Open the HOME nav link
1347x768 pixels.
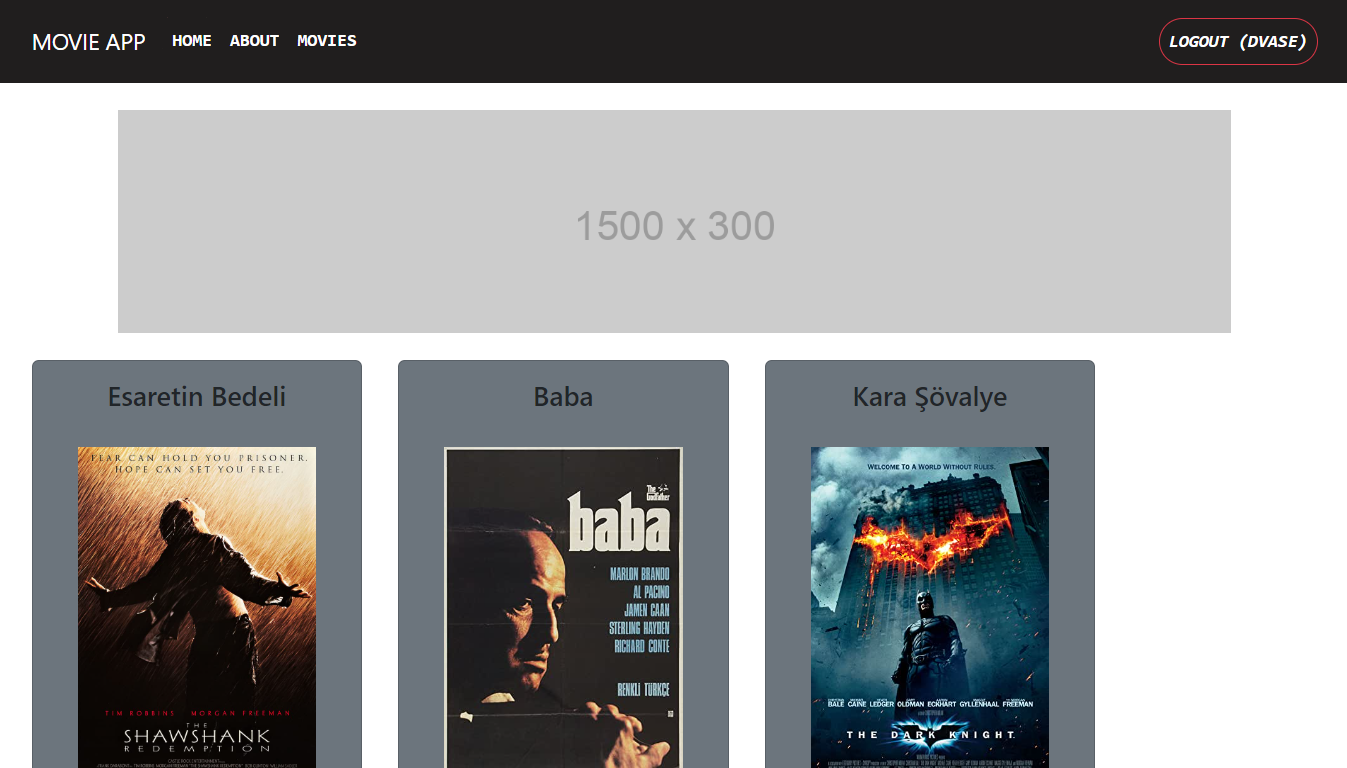(192, 41)
